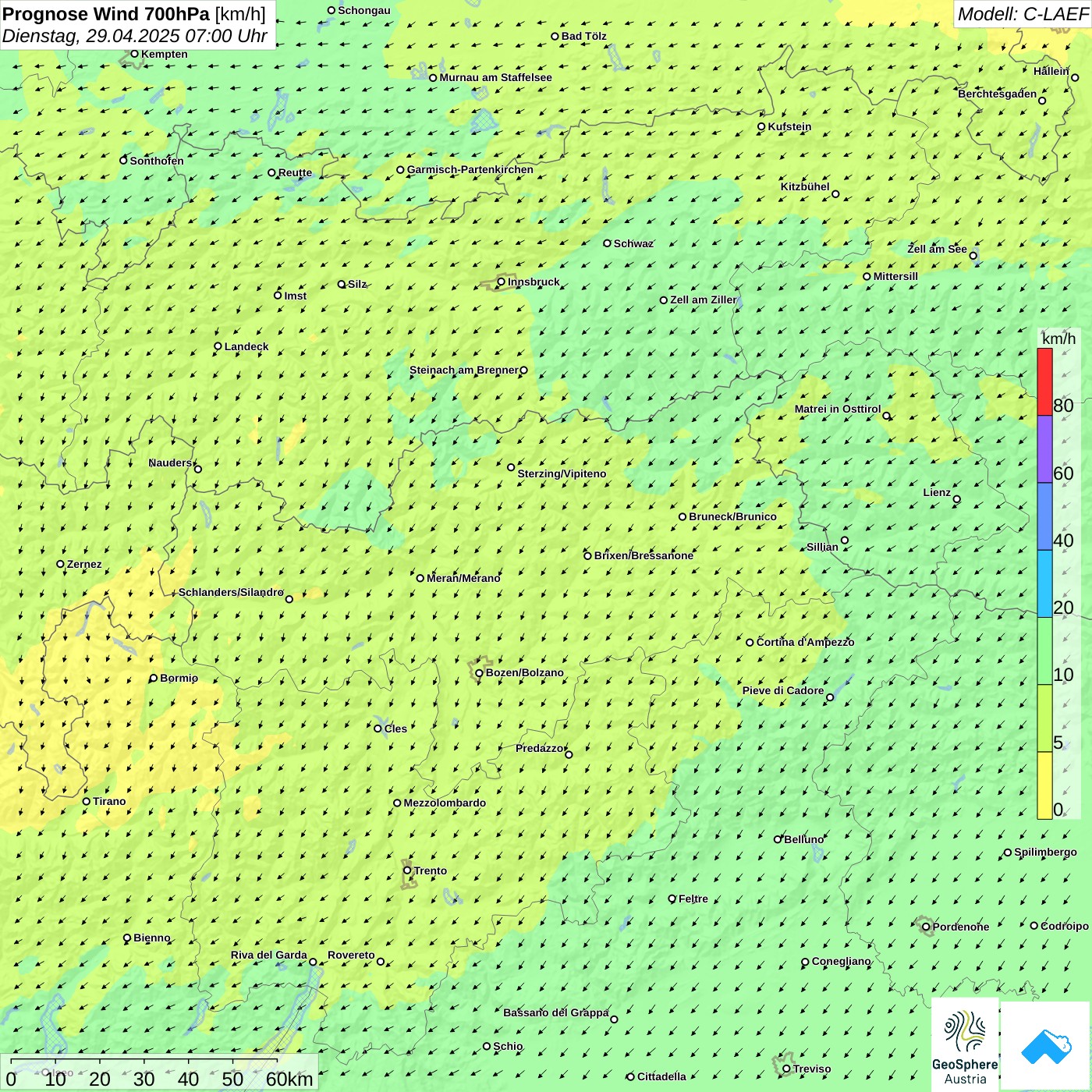The height and width of the screenshot is (1092, 1092).
Task: Select the green 10–20 km/h legend swatch
Action: (x=1044, y=651)
